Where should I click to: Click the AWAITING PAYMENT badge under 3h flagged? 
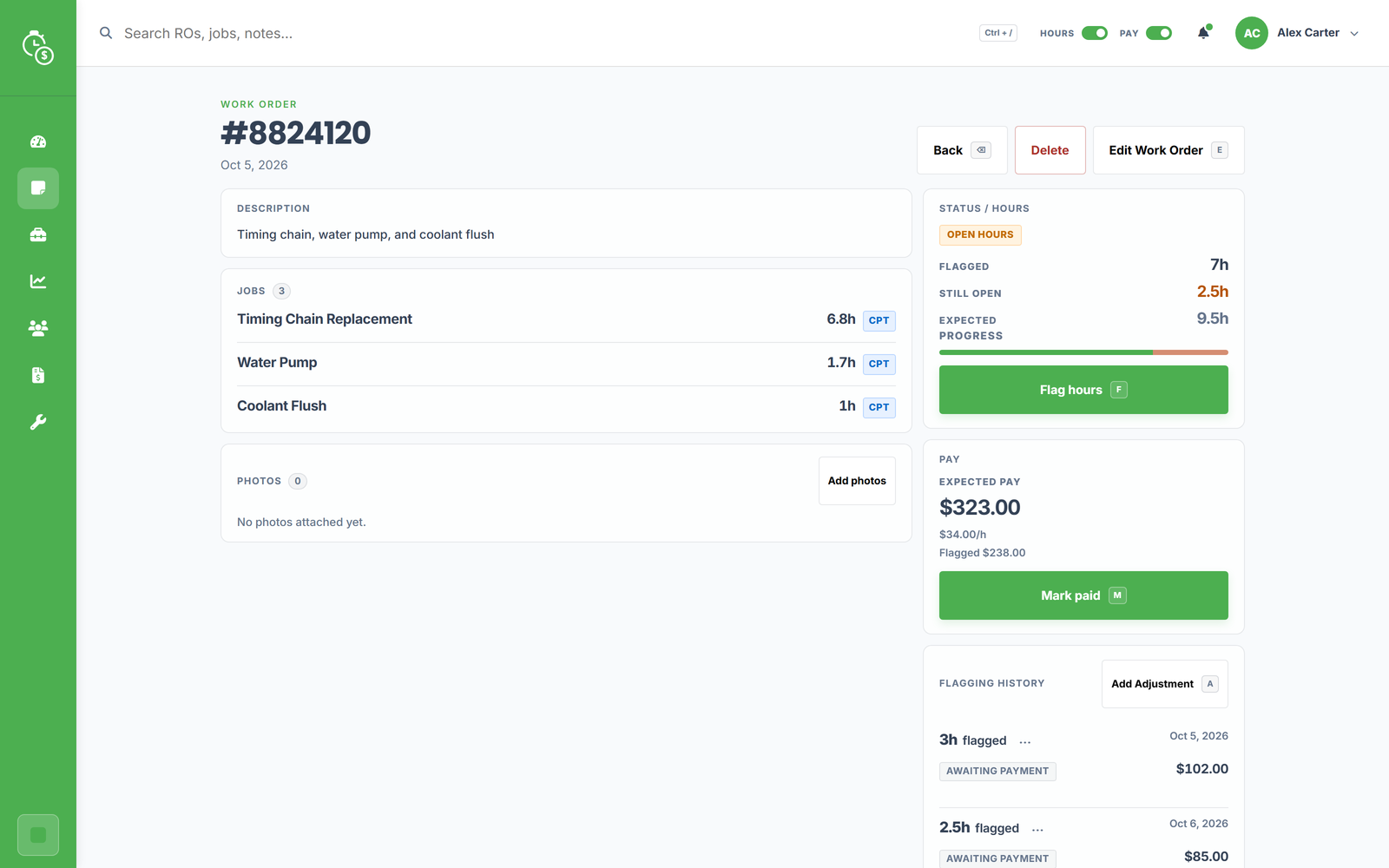997,771
